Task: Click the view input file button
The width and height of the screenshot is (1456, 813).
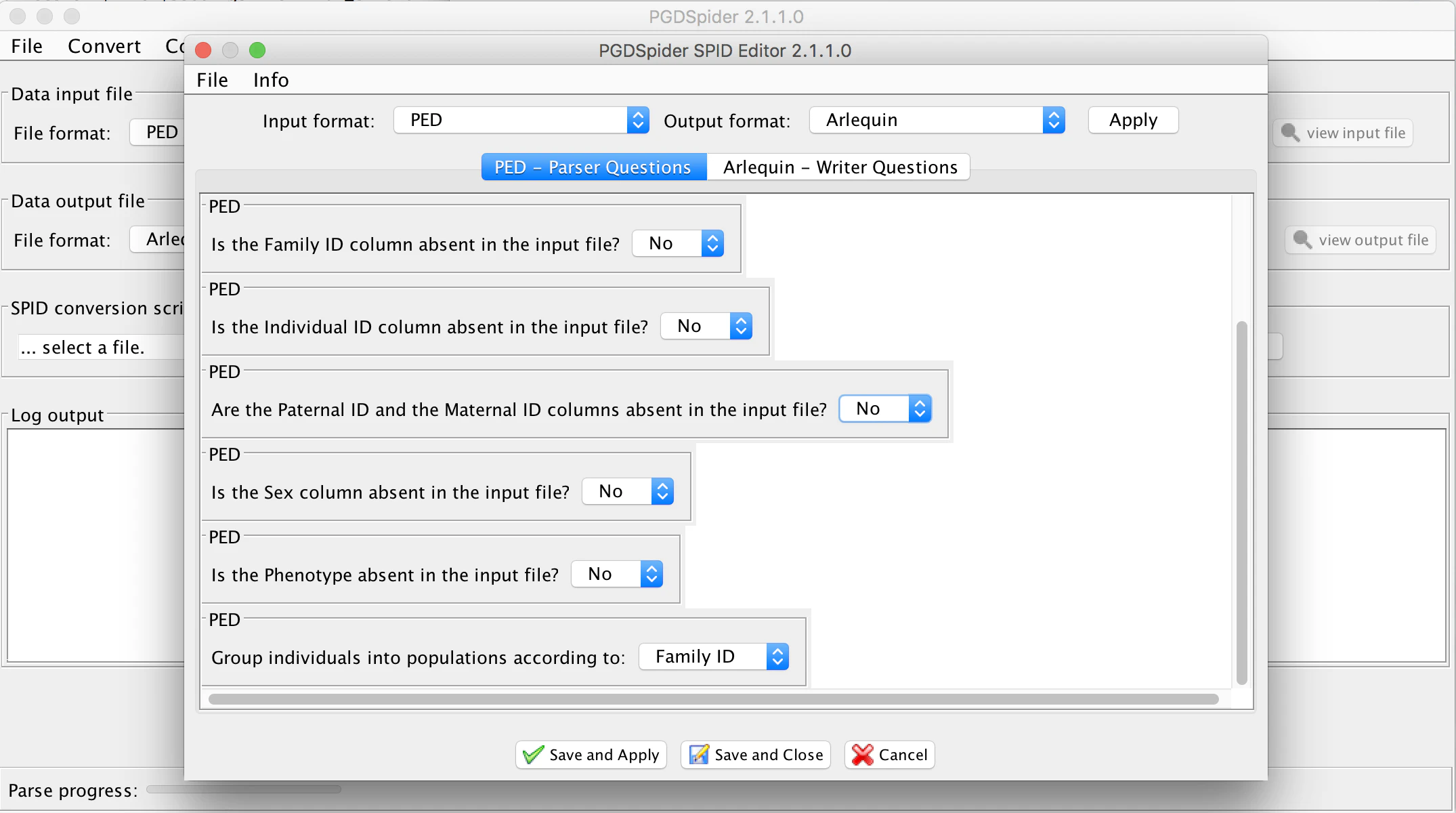Action: coord(1343,133)
